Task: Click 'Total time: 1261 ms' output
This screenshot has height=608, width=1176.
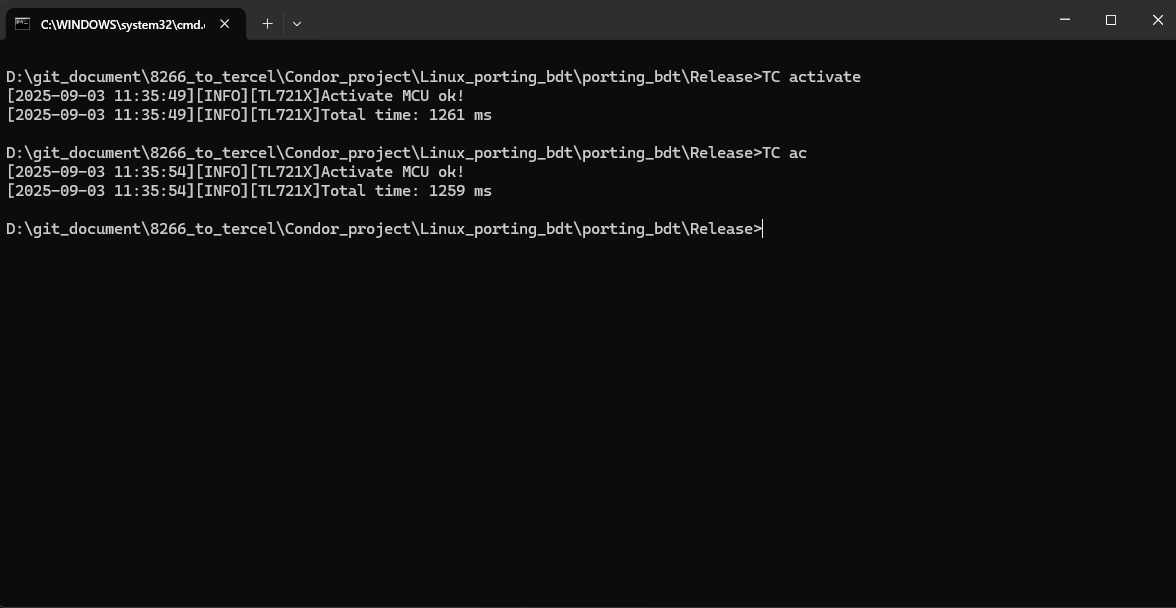Action: click(406, 115)
